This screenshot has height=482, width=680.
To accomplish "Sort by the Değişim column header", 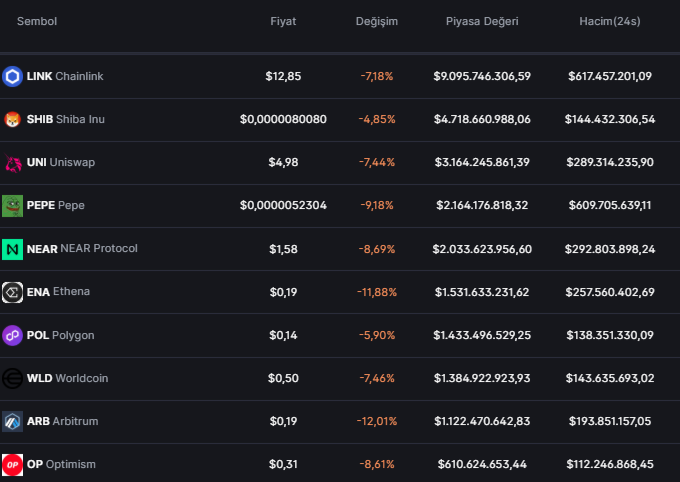I will coord(376,21).
